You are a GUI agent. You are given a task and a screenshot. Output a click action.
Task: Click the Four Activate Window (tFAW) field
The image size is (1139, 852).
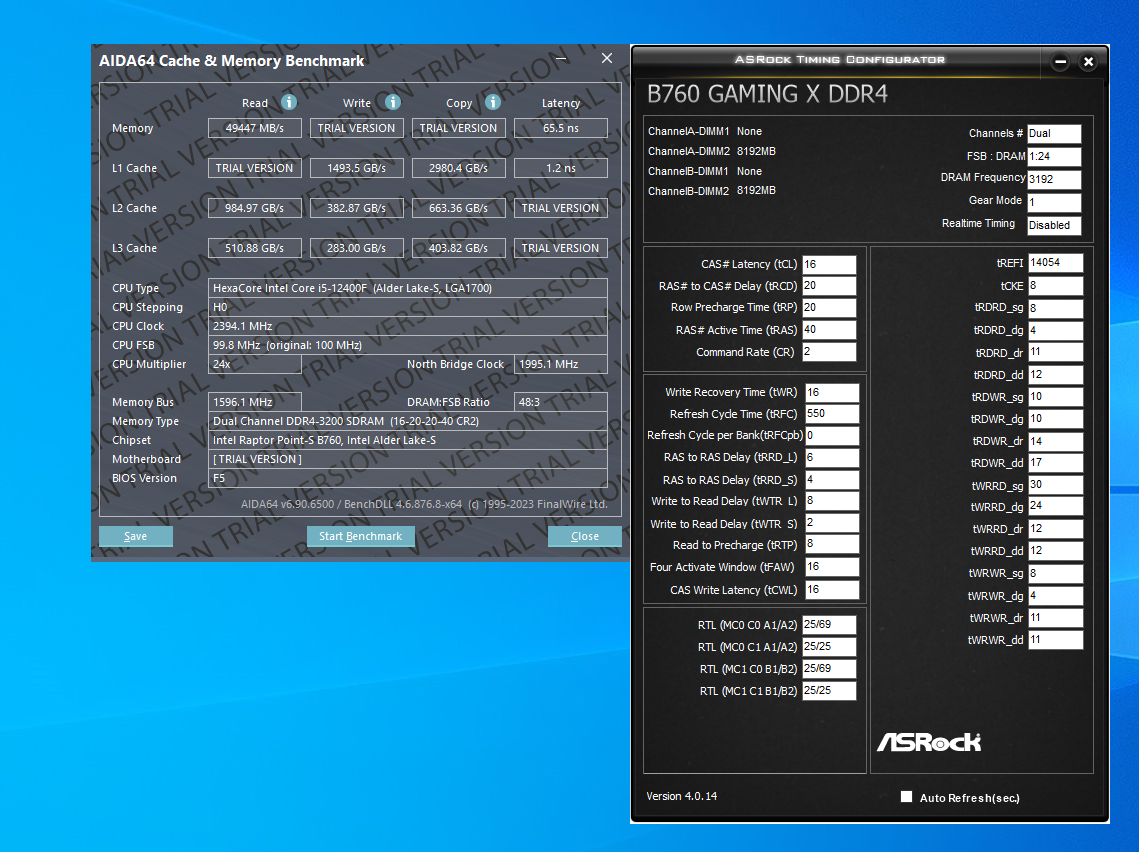pos(832,567)
